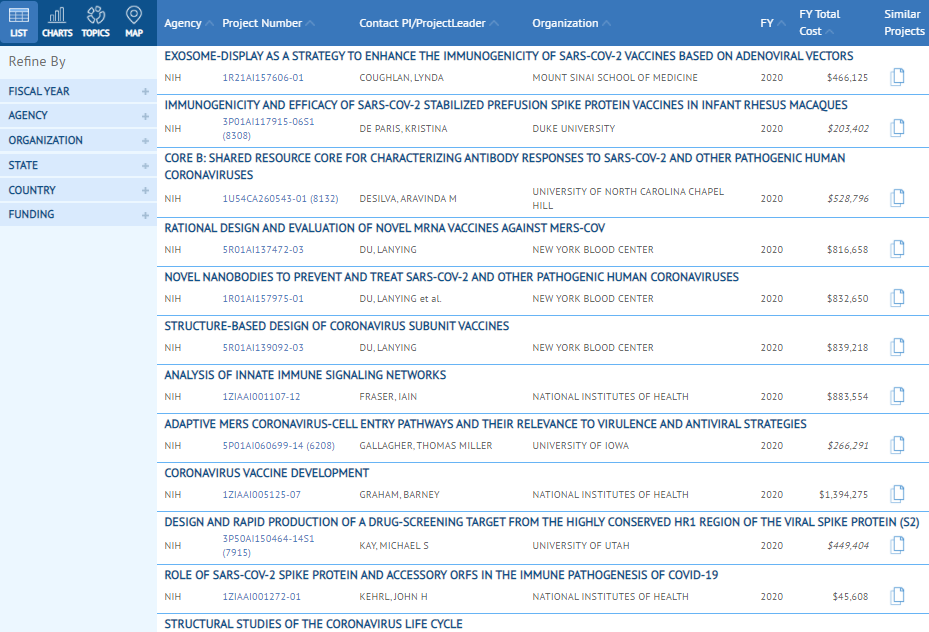Expand the FUNDING filter
Screen dimensions: 929x632
(x=78, y=214)
